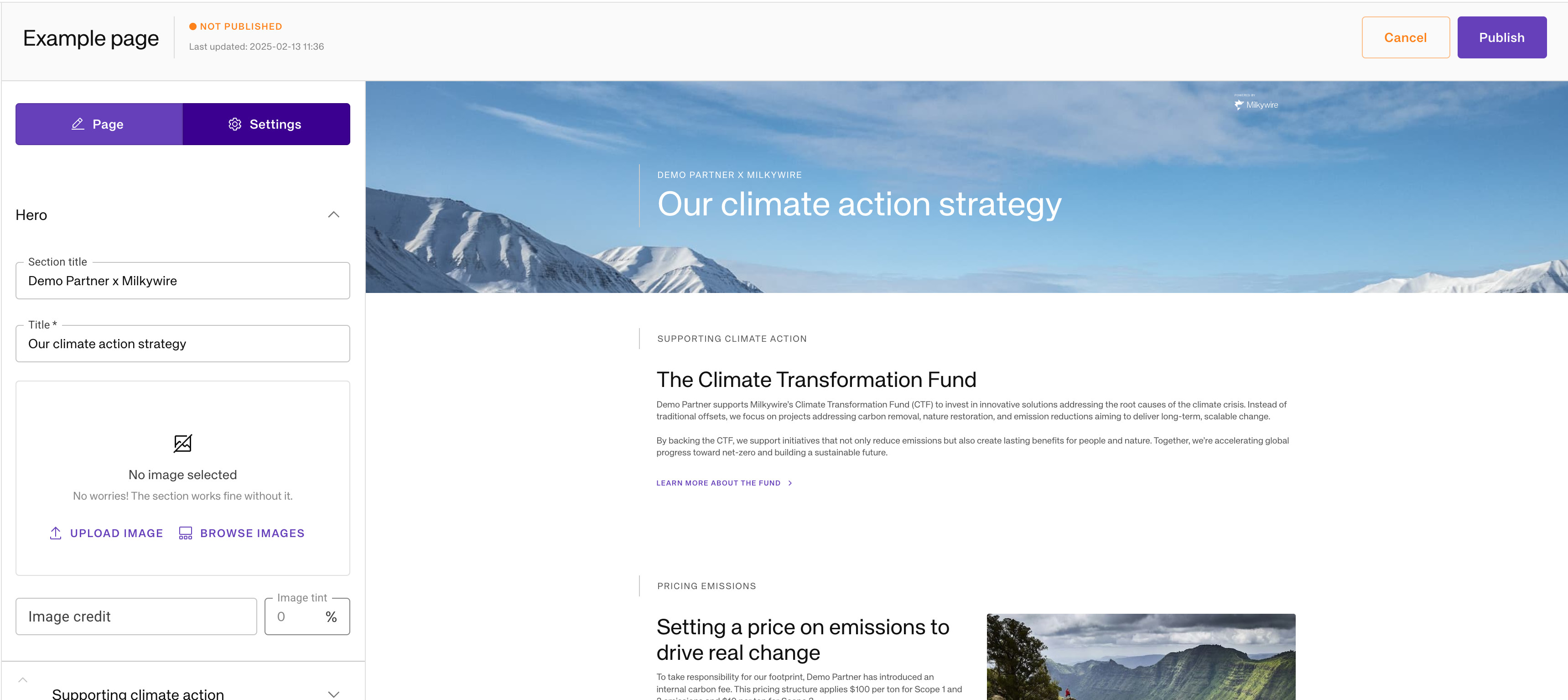Click the settings gear icon
Screen dimensions: 1568x700
point(235,123)
